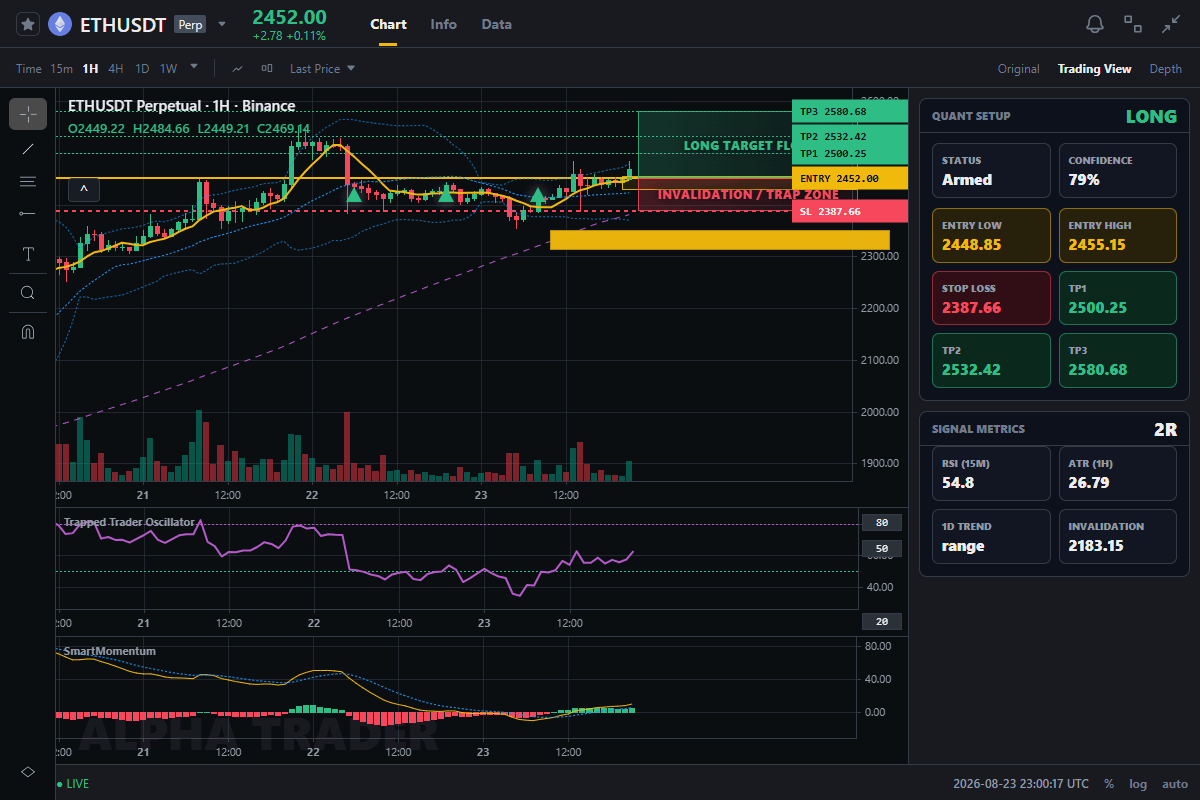Viewport: 1200px width, 800px height.
Task: Click the TP3 2580.68 panel card
Action: 1117,360
